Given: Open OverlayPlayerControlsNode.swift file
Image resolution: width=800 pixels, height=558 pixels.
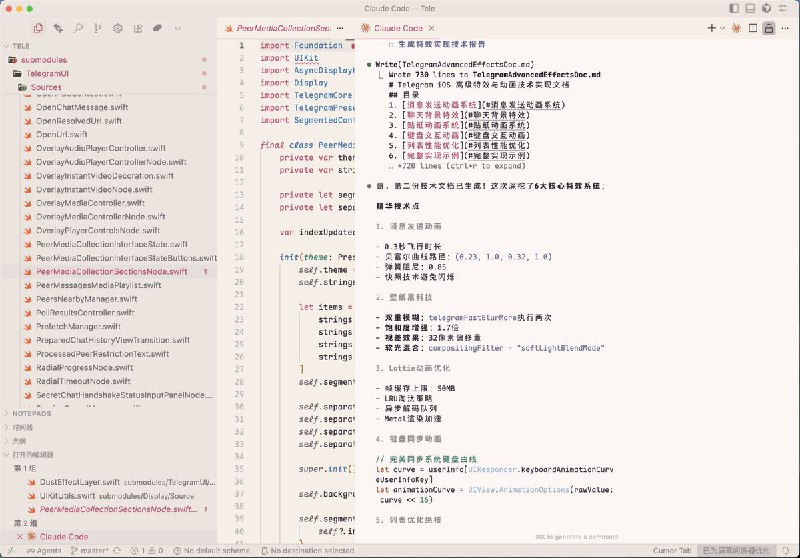Looking at the screenshot, I should [x=97, y=230].
